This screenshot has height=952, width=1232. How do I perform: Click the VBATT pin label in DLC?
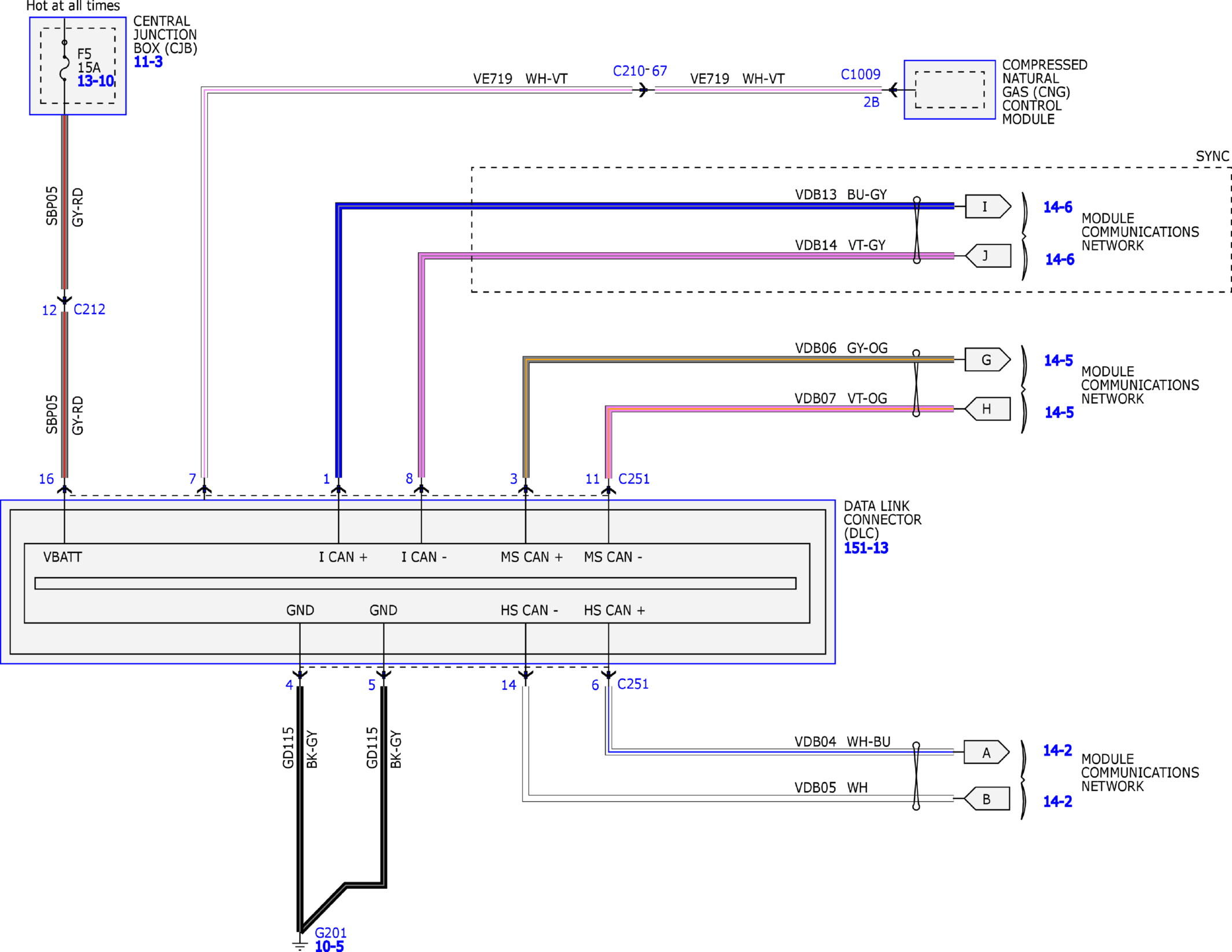(62, 557)
